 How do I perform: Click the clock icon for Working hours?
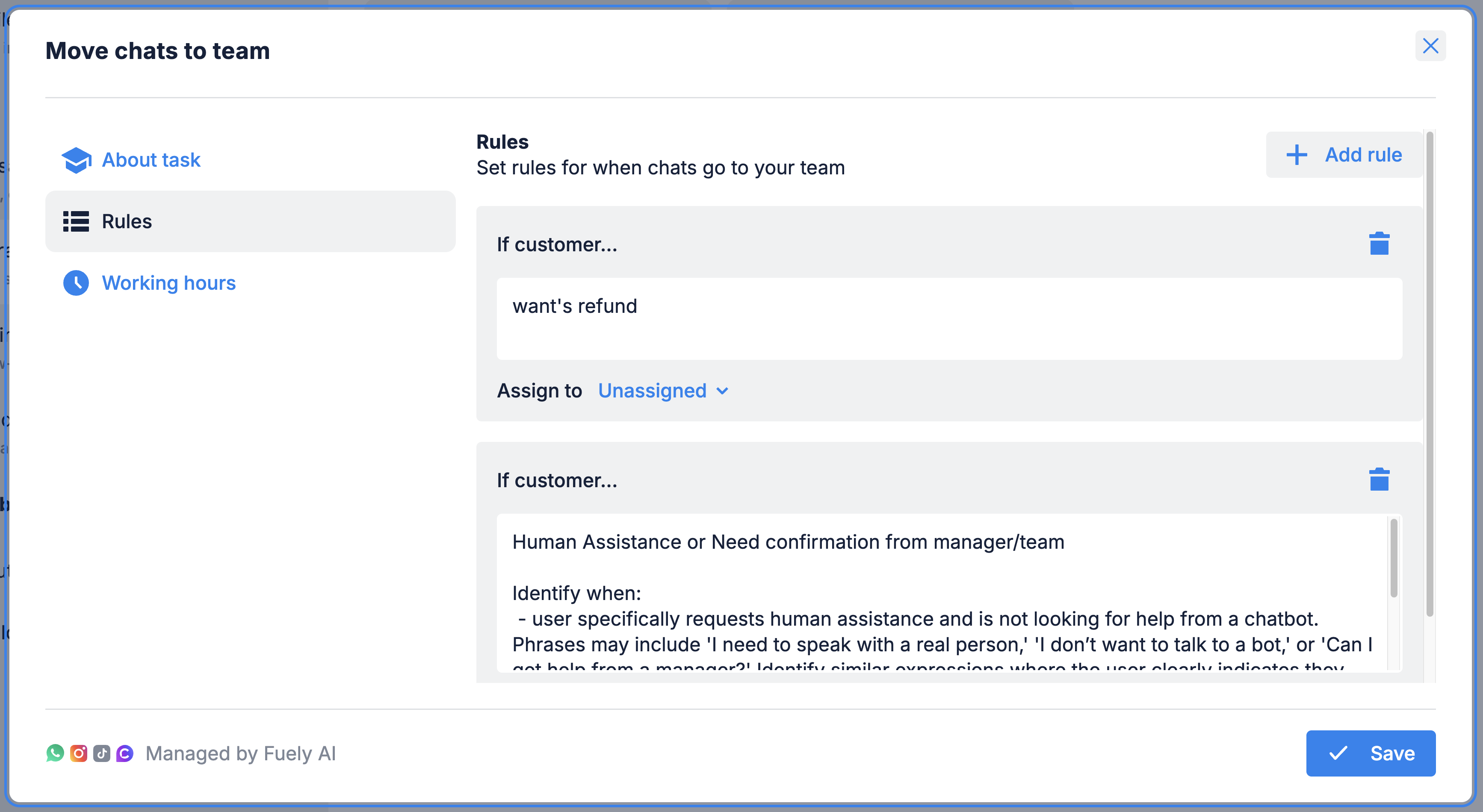(x=76, y=283)
